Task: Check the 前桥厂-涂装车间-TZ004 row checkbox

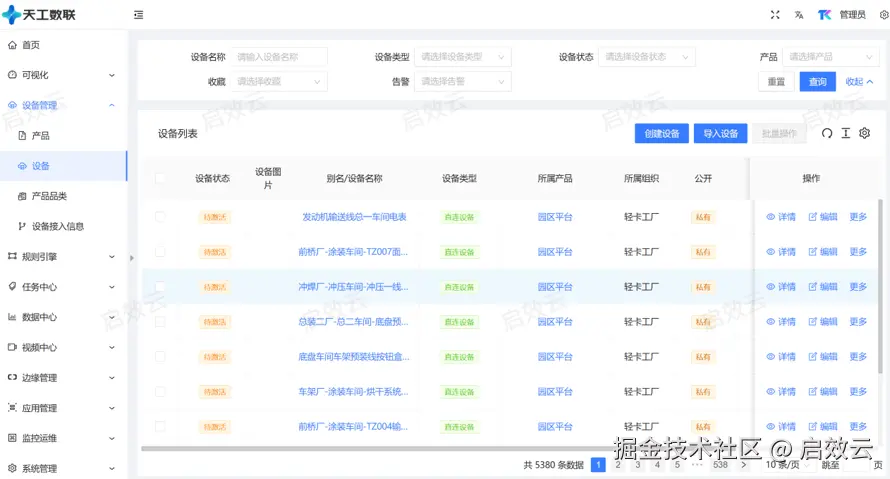Action: [160, 427]
